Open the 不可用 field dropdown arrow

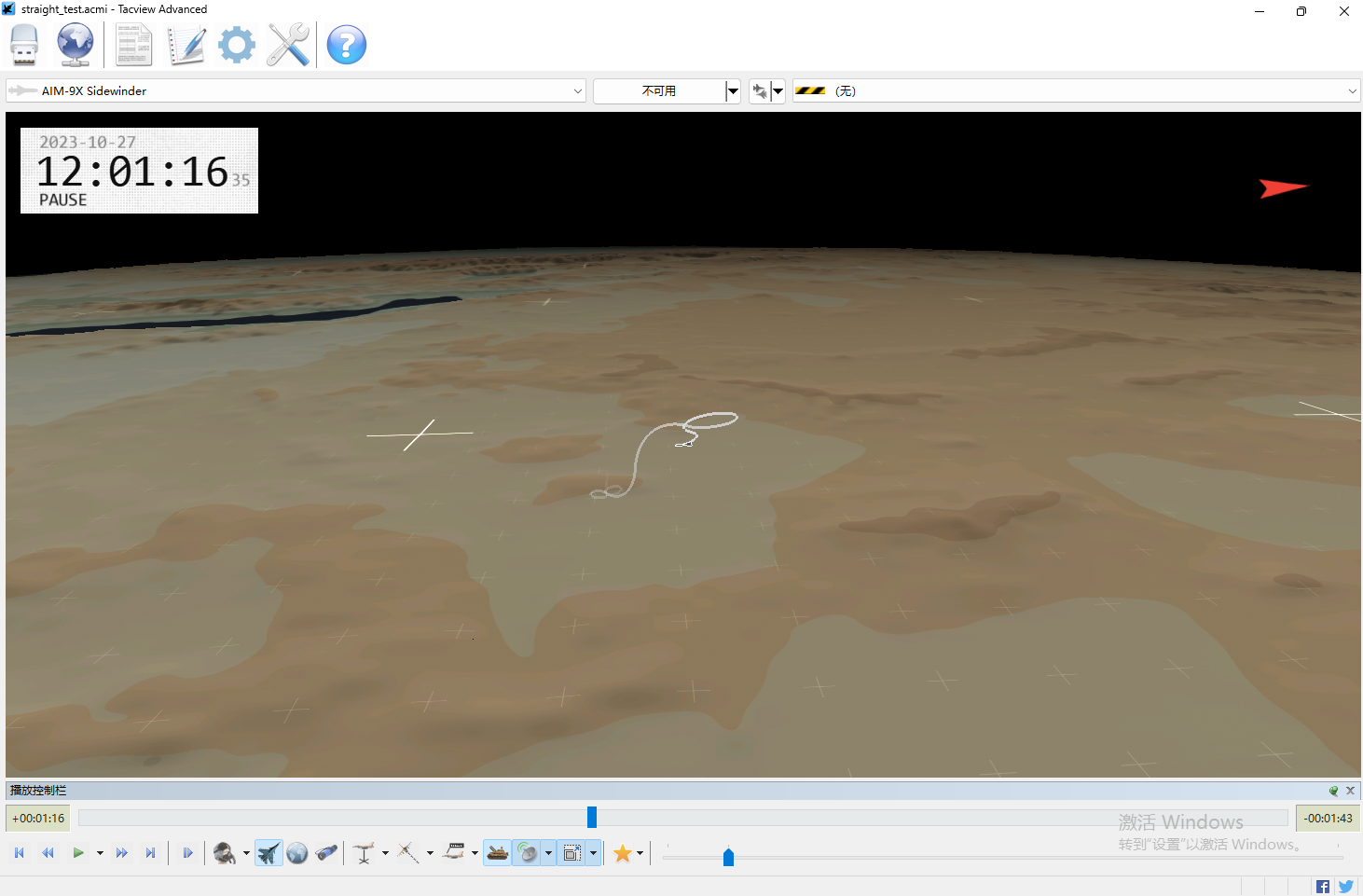click(x=733, y=90)
